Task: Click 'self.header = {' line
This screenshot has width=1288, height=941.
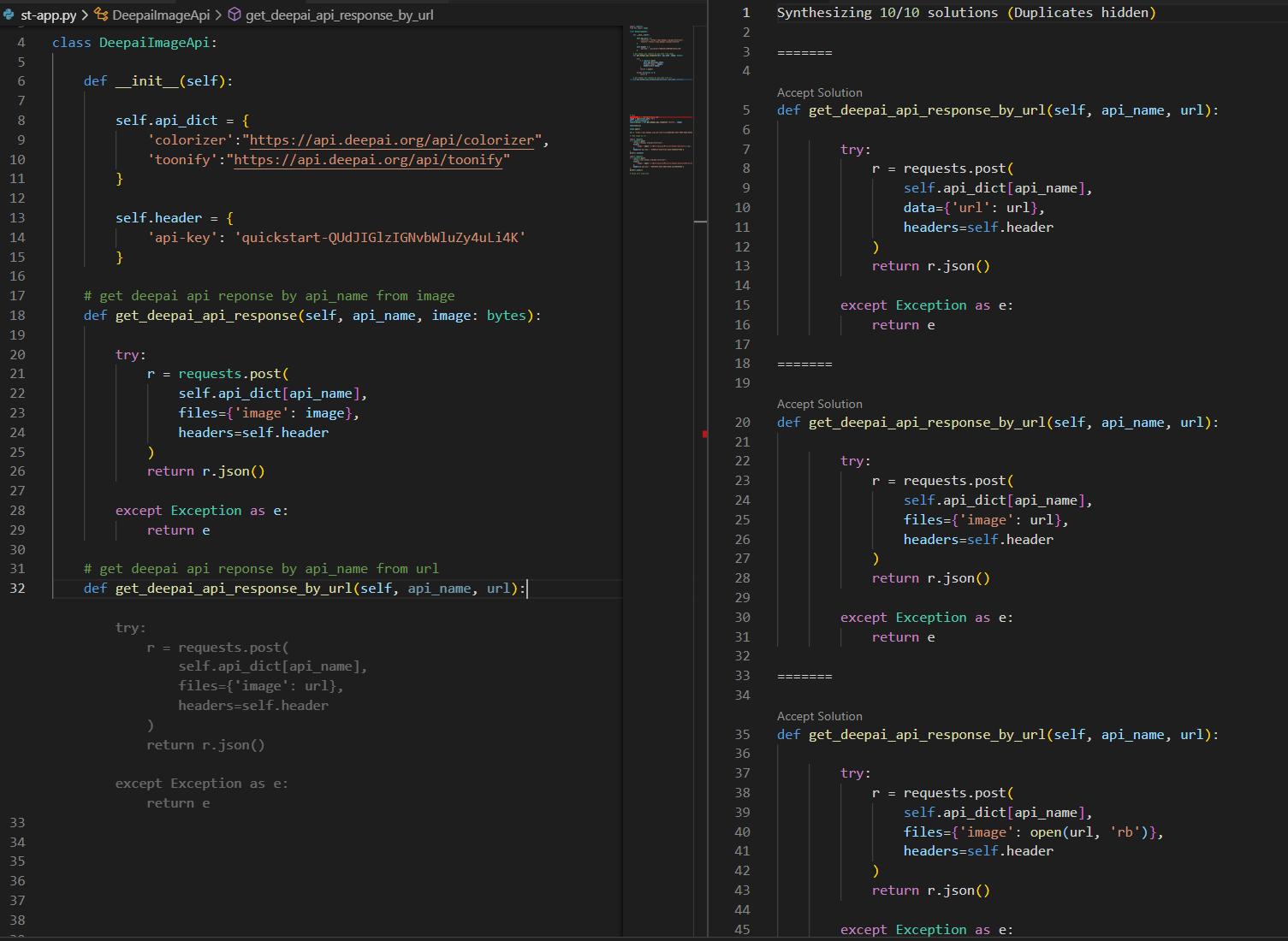Action: pos(175,217)
